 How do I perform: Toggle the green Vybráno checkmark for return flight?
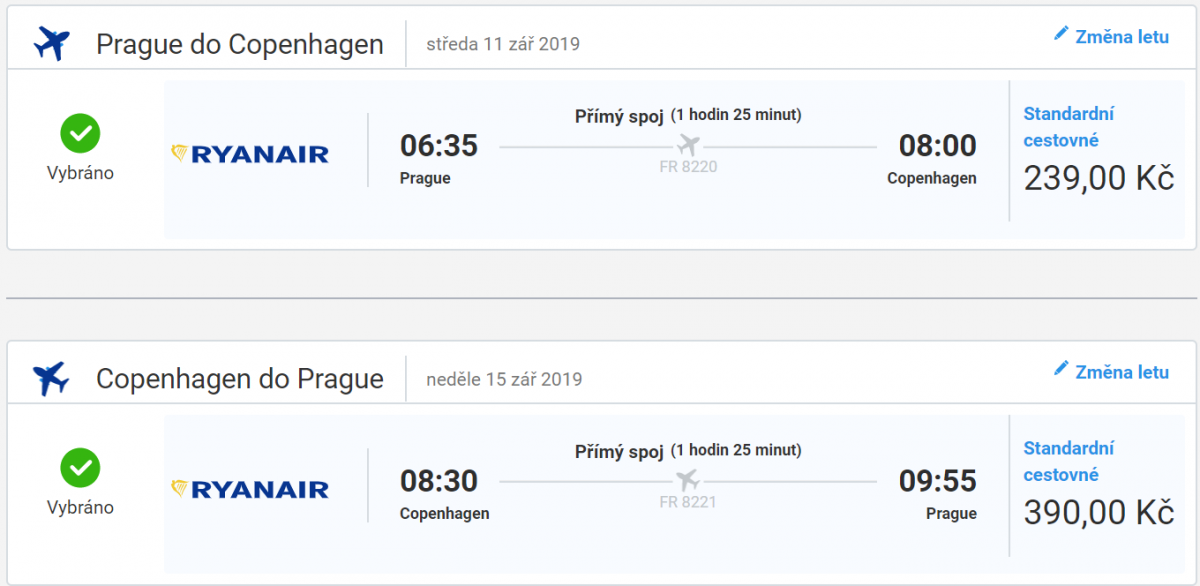[x=80, y=468]
